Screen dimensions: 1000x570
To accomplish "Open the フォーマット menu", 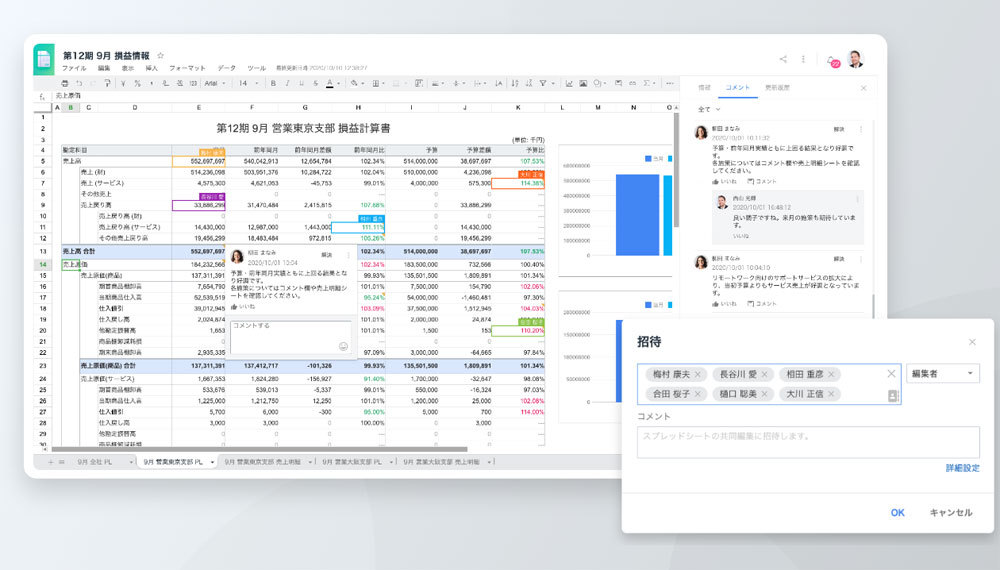I will (188, 68).
